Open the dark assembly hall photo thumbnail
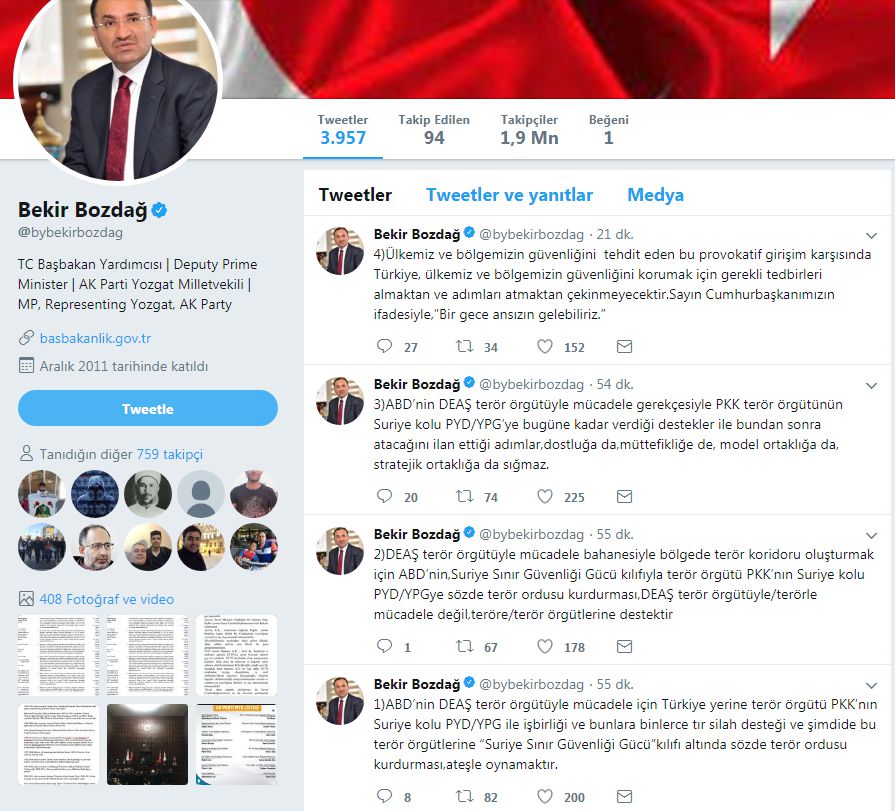Image resolution: width=895 pixels, height=811 pixels. click(x=147, y=744)
